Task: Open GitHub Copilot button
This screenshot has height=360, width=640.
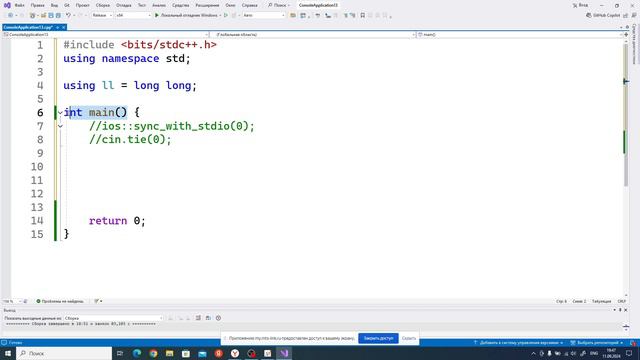Action: click(603, 15)
